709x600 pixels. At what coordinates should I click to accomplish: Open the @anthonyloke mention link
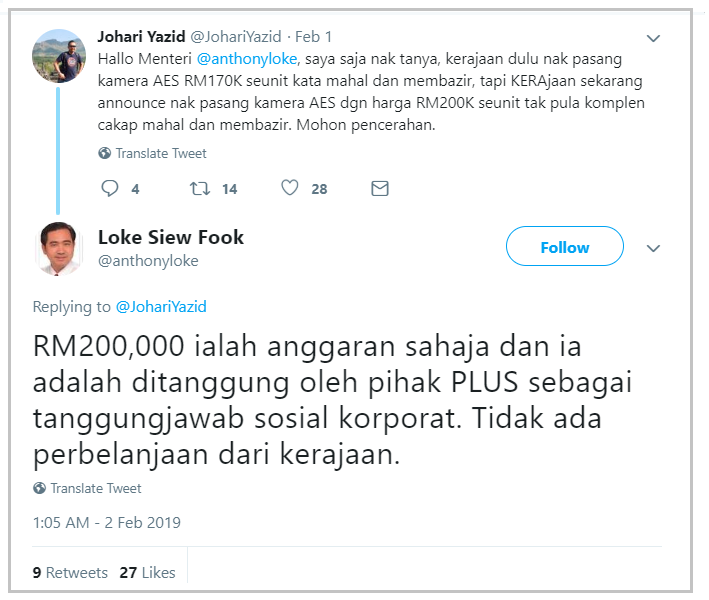click(247, 59)
